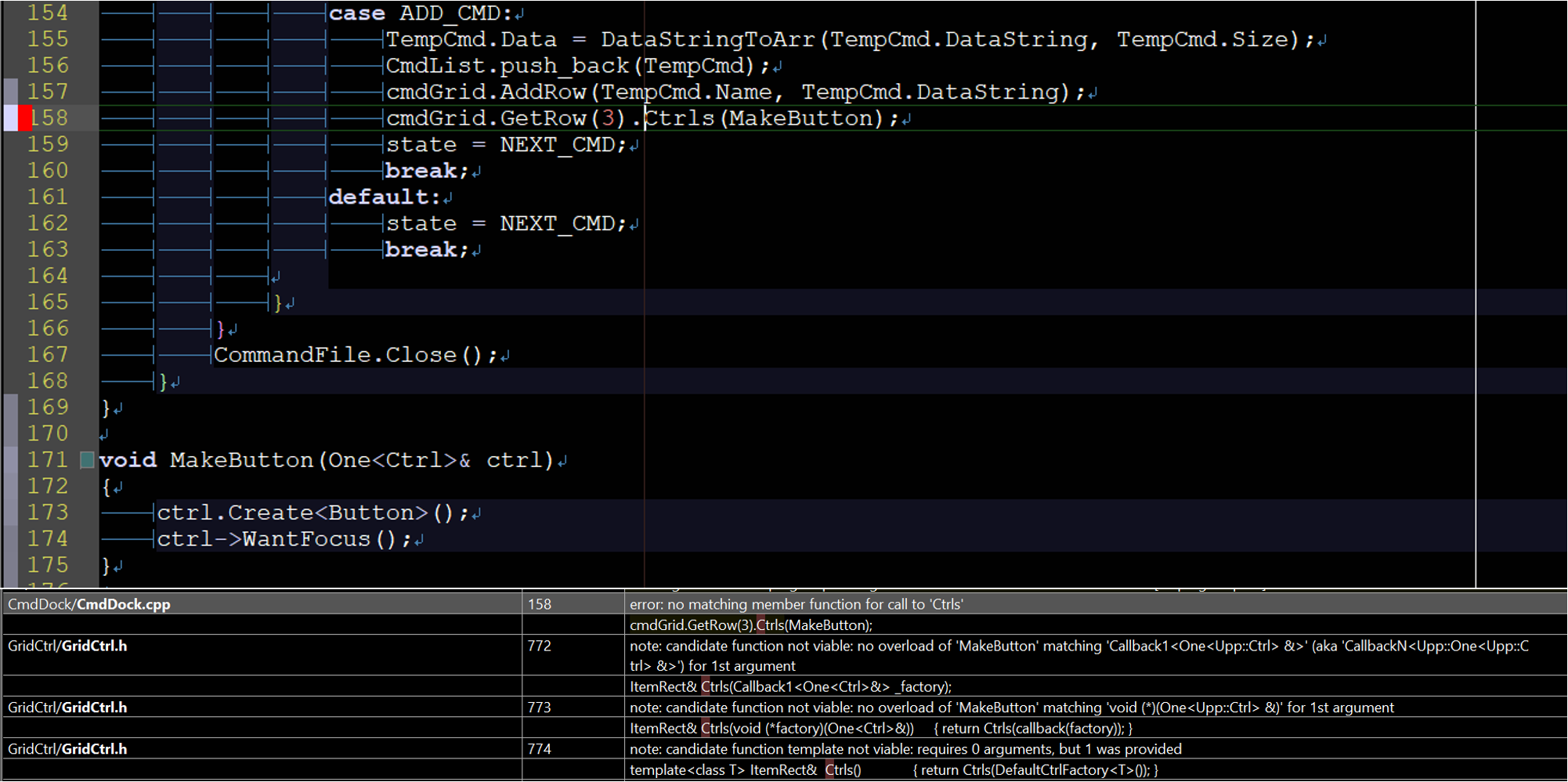The height and width of the screenshot is (782, 1568).
Task: Click the 'case ADD_CMD:' statement
Action: tap(420, 13)
